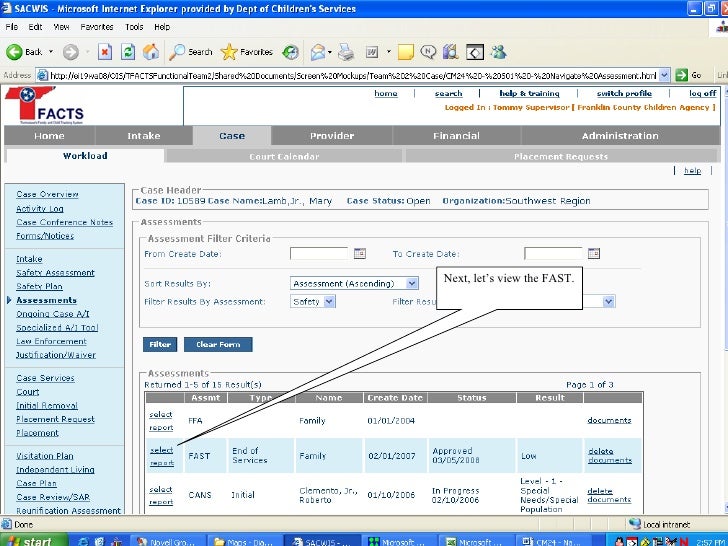
Task: Click the Filter button
Action: (x=160, y=344)
